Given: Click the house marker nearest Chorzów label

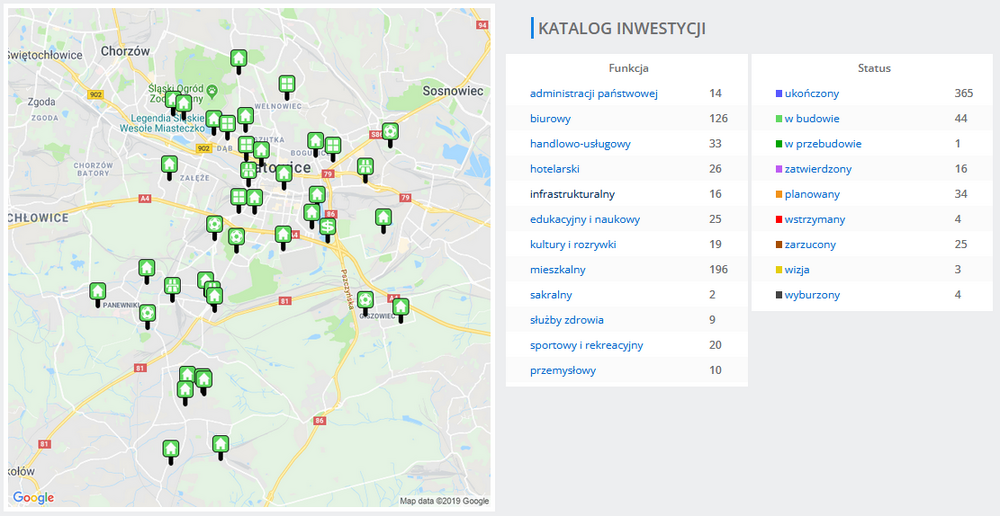Looking at the screenshot, I should click(239, 59).
